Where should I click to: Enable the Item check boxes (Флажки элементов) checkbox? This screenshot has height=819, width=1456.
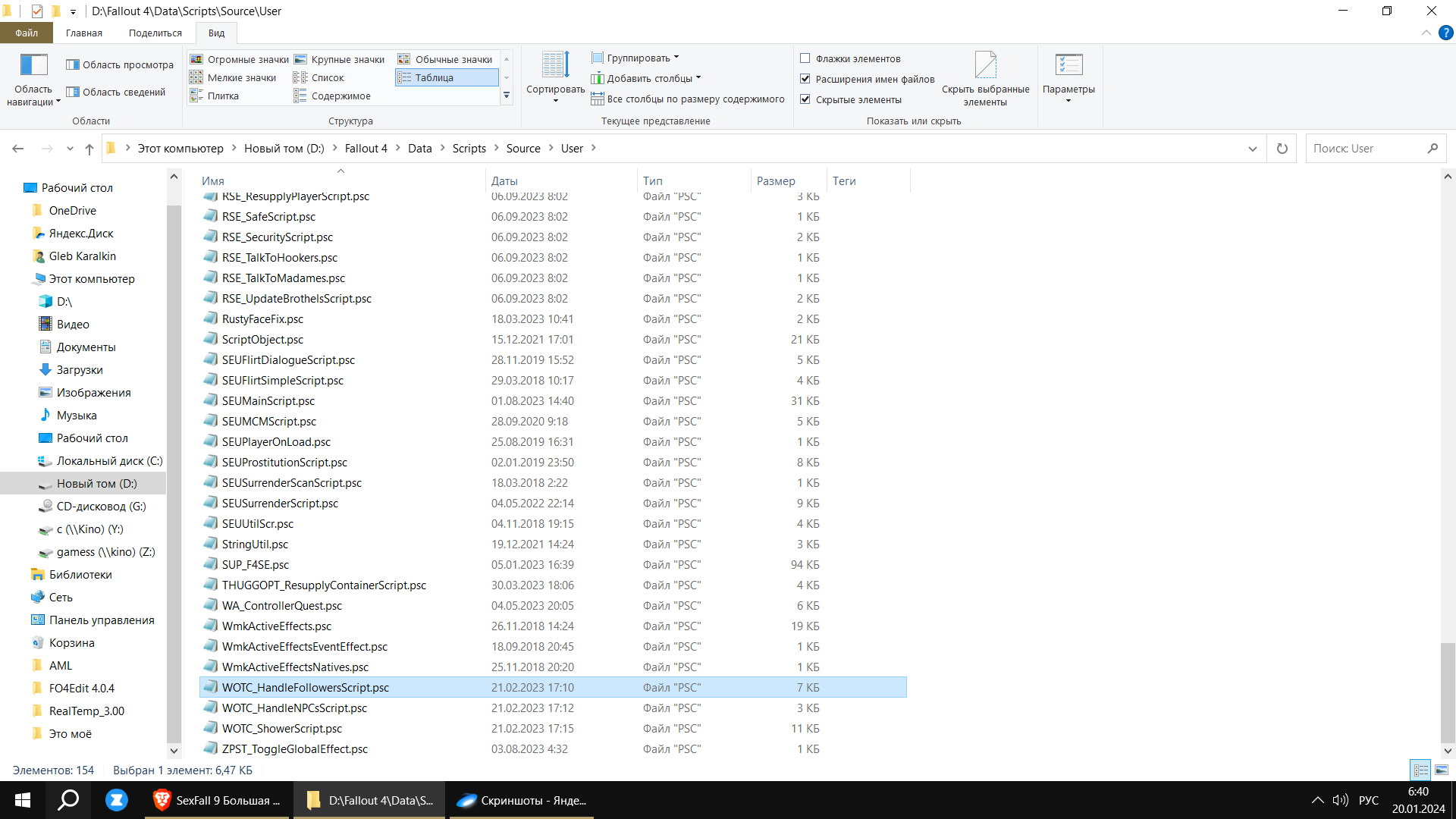pyautogui.click(x=805, y=58)
